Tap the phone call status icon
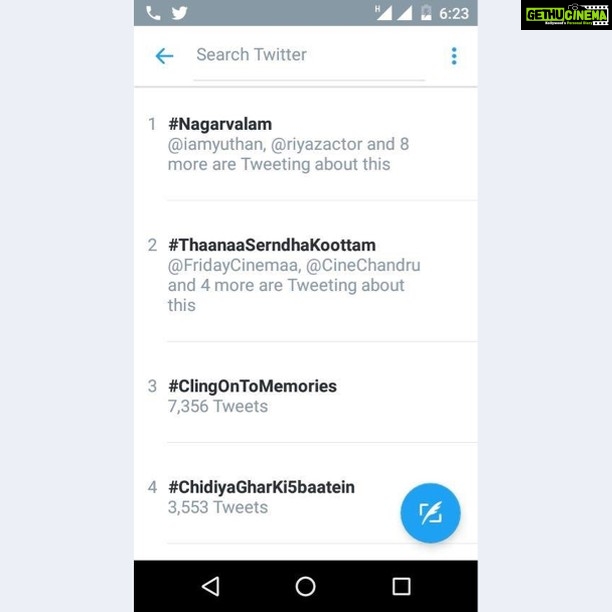The height and width of the screenshot is (612, 612). 153,13
